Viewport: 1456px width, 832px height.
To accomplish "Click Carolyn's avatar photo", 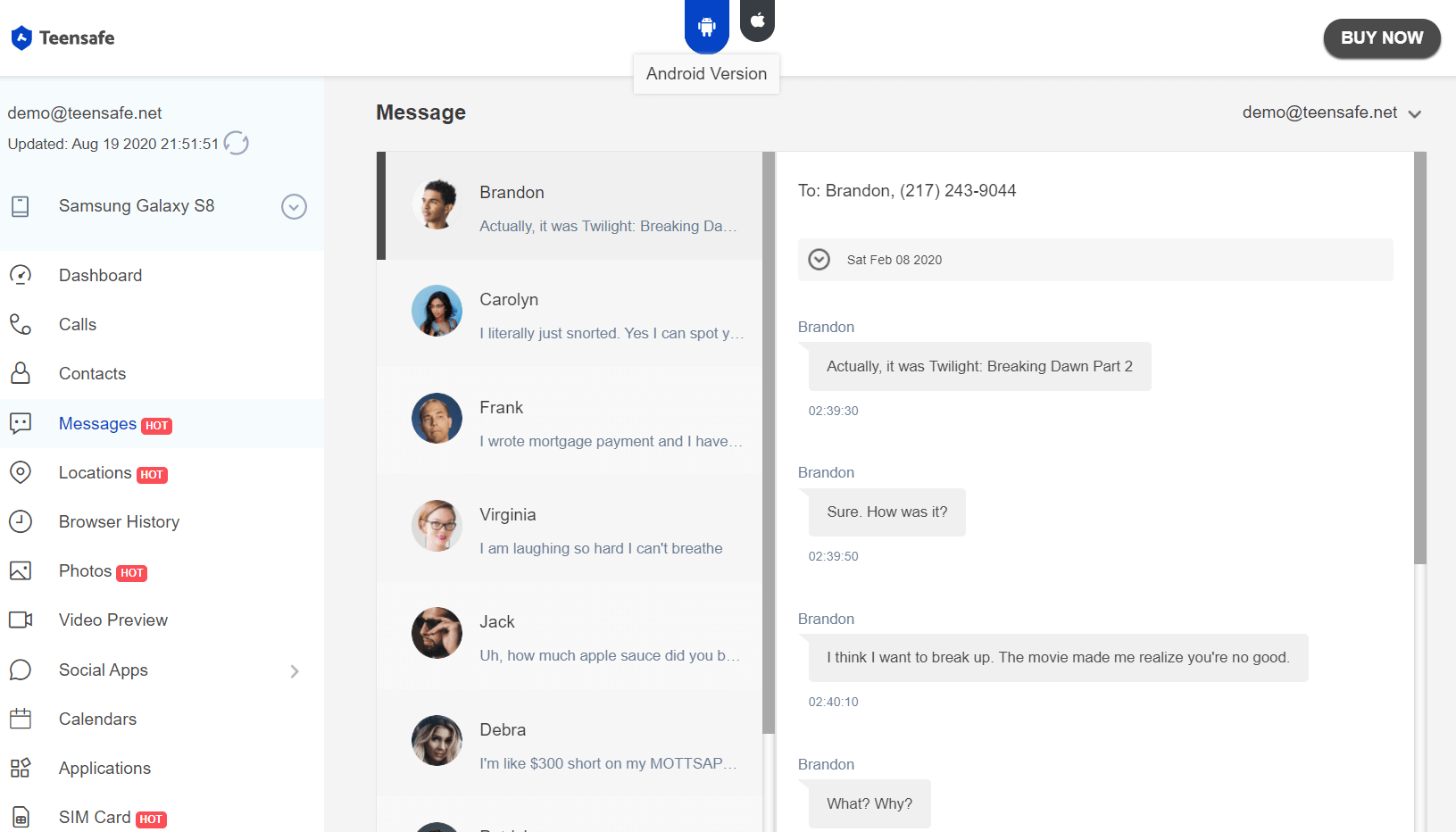I will pyautogui.click(x=437, y=311).
